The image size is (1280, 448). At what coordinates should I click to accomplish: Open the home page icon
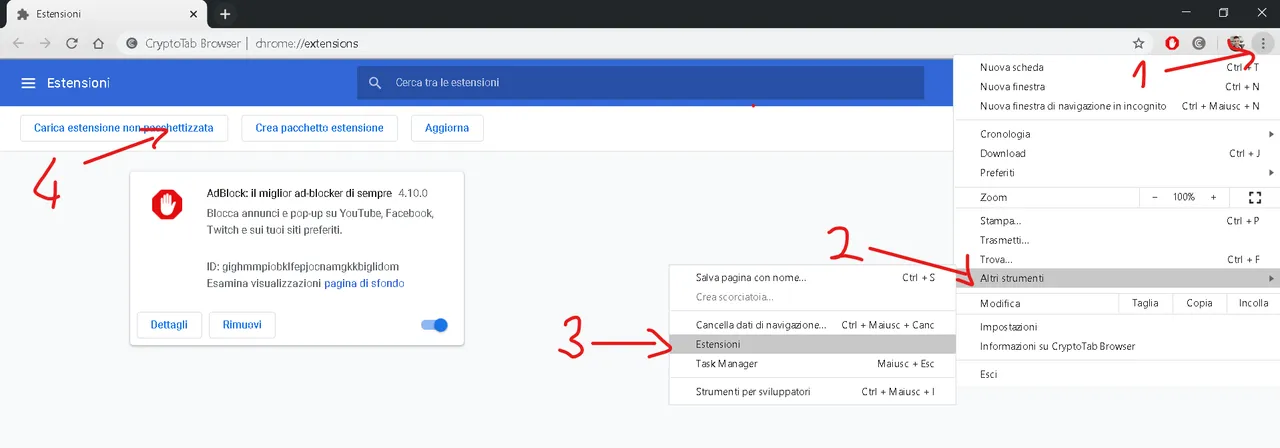(x=98, y=43)
